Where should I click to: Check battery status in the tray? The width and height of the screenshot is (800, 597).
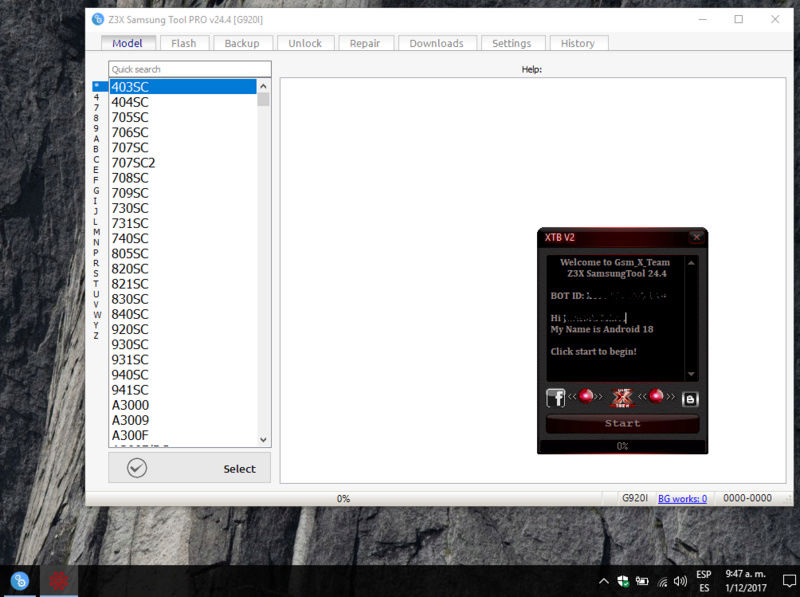tap(642, 581)
